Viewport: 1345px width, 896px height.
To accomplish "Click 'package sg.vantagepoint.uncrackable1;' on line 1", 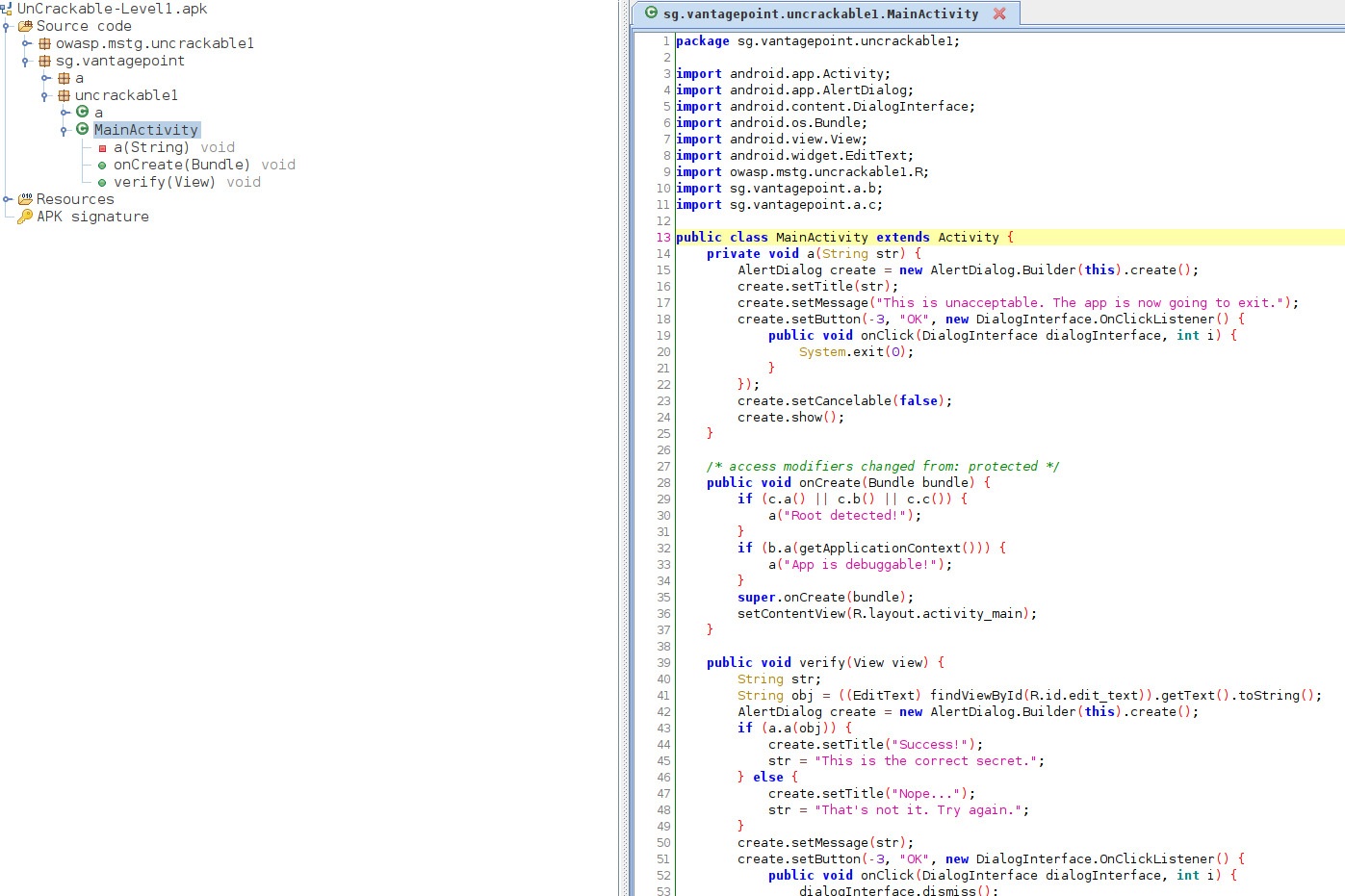I will tap(817, 40).
